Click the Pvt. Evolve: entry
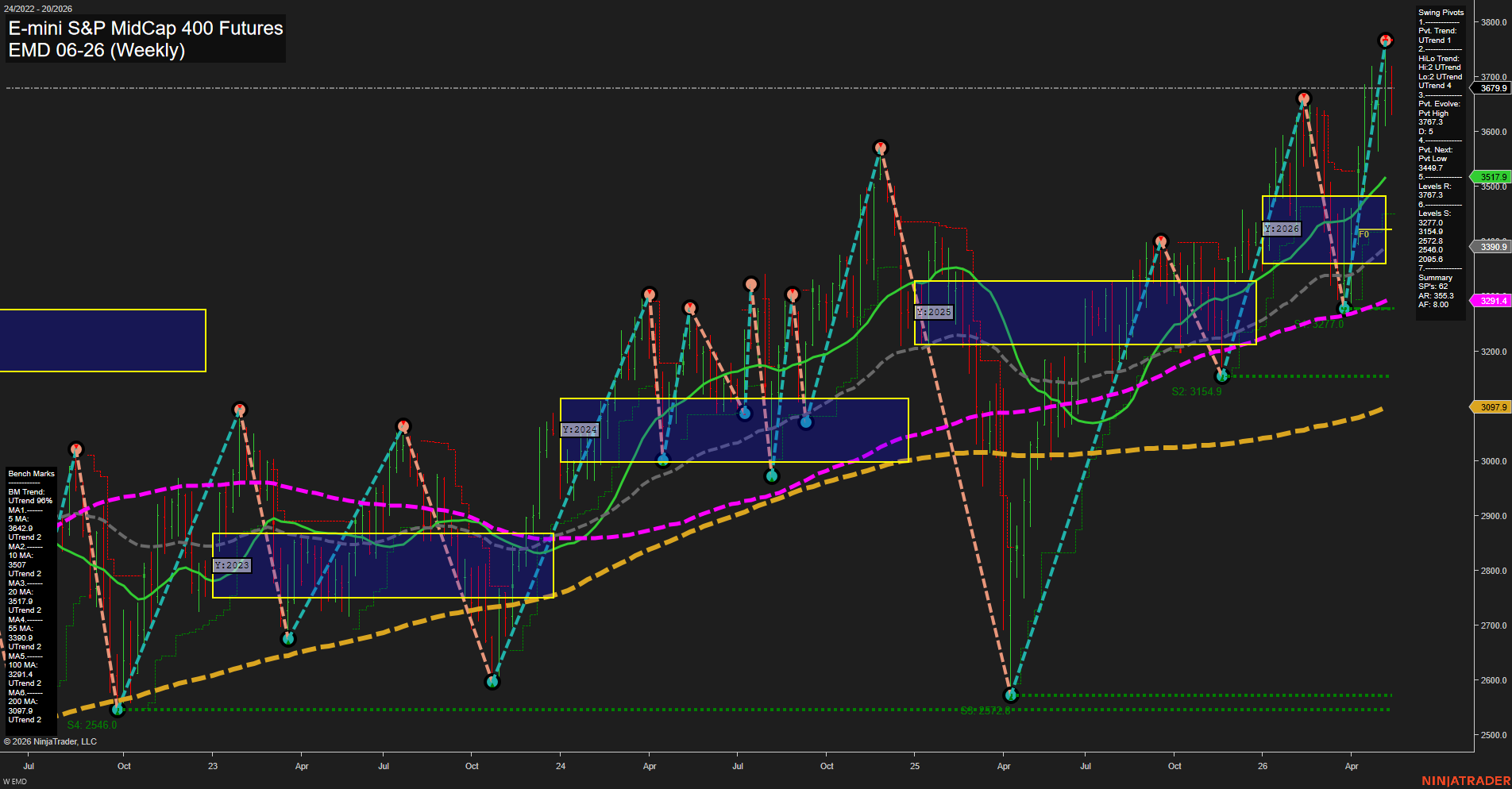 tap(1439, 104)
